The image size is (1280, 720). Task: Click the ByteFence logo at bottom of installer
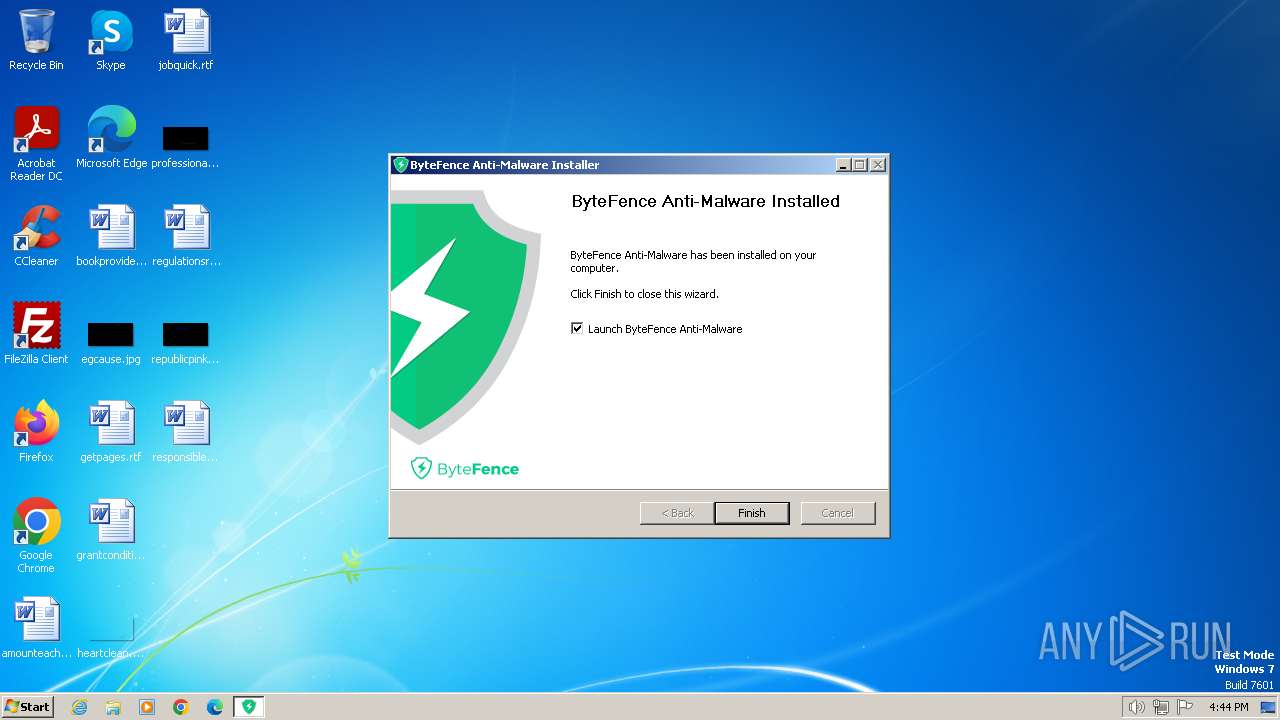465,468
